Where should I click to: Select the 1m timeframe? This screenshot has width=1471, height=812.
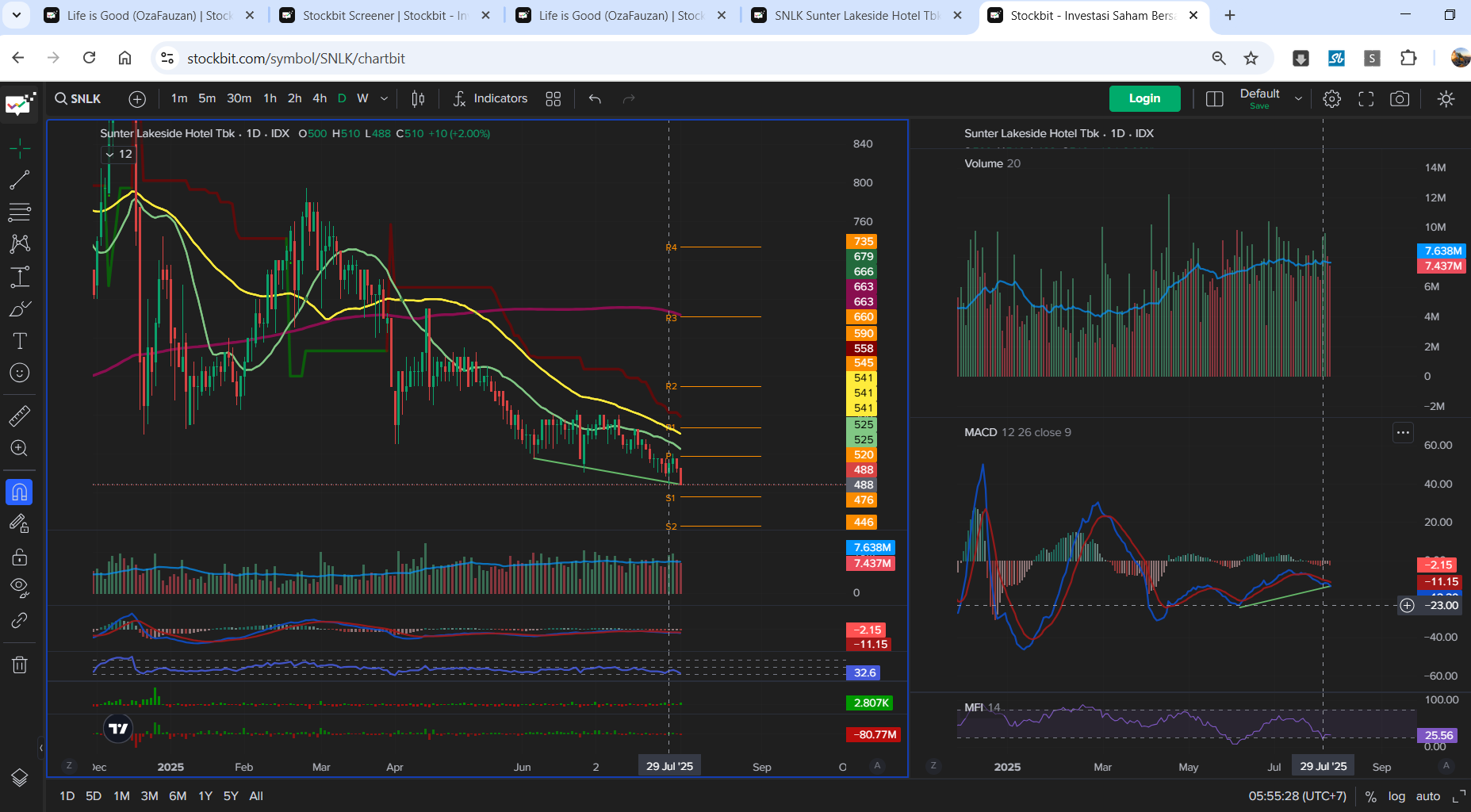[x=179, y=98]
